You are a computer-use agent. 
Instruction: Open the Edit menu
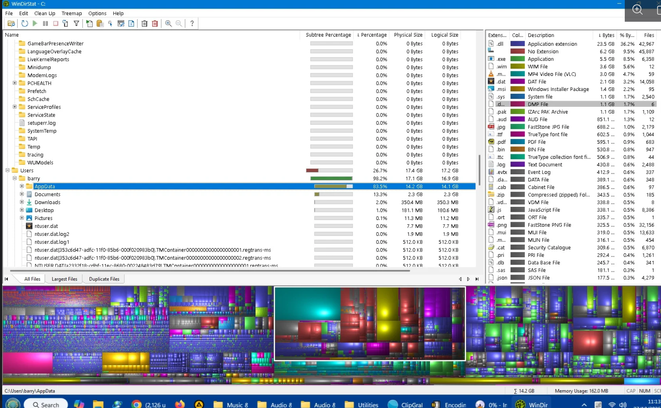point(24,13)
